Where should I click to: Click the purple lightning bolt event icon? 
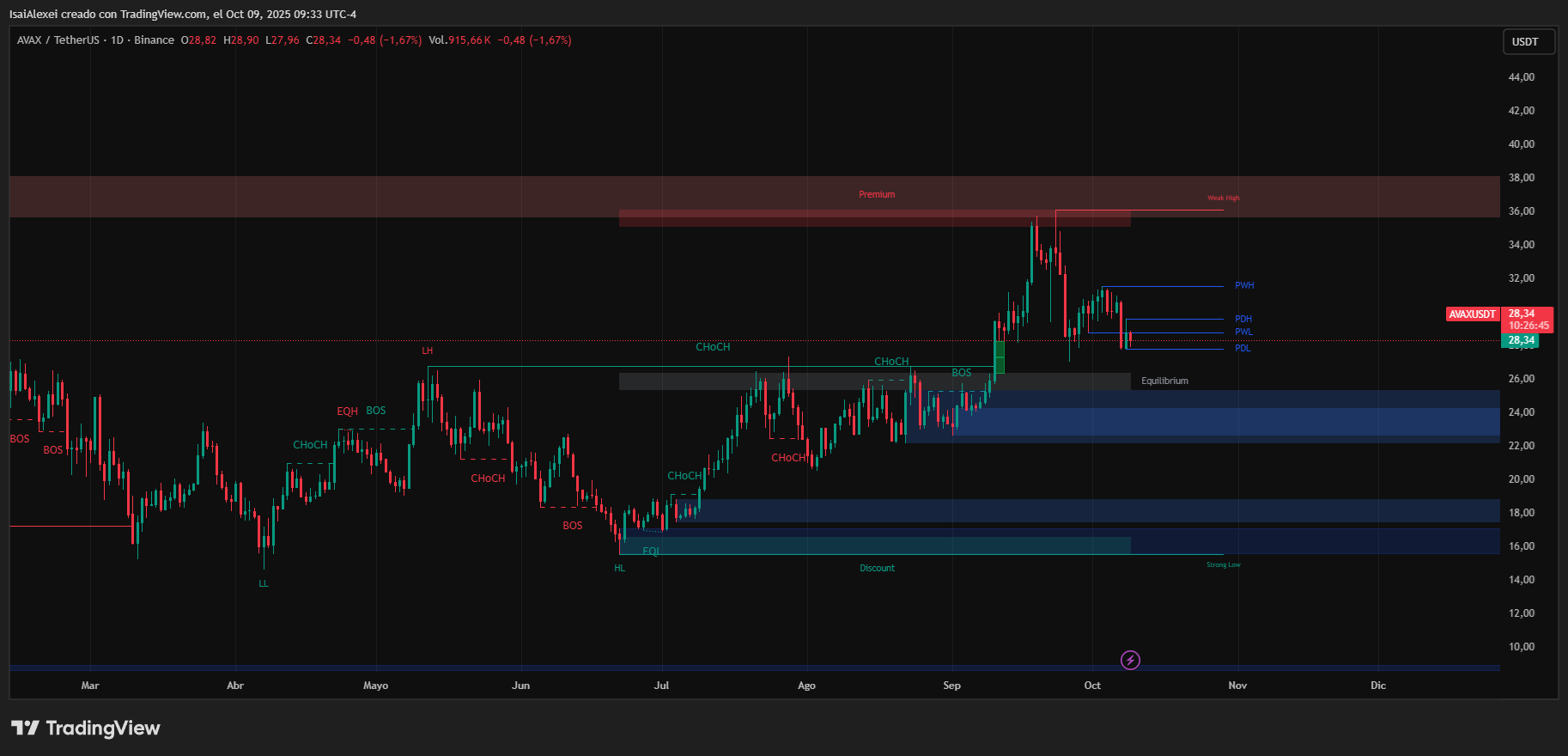1131,660
